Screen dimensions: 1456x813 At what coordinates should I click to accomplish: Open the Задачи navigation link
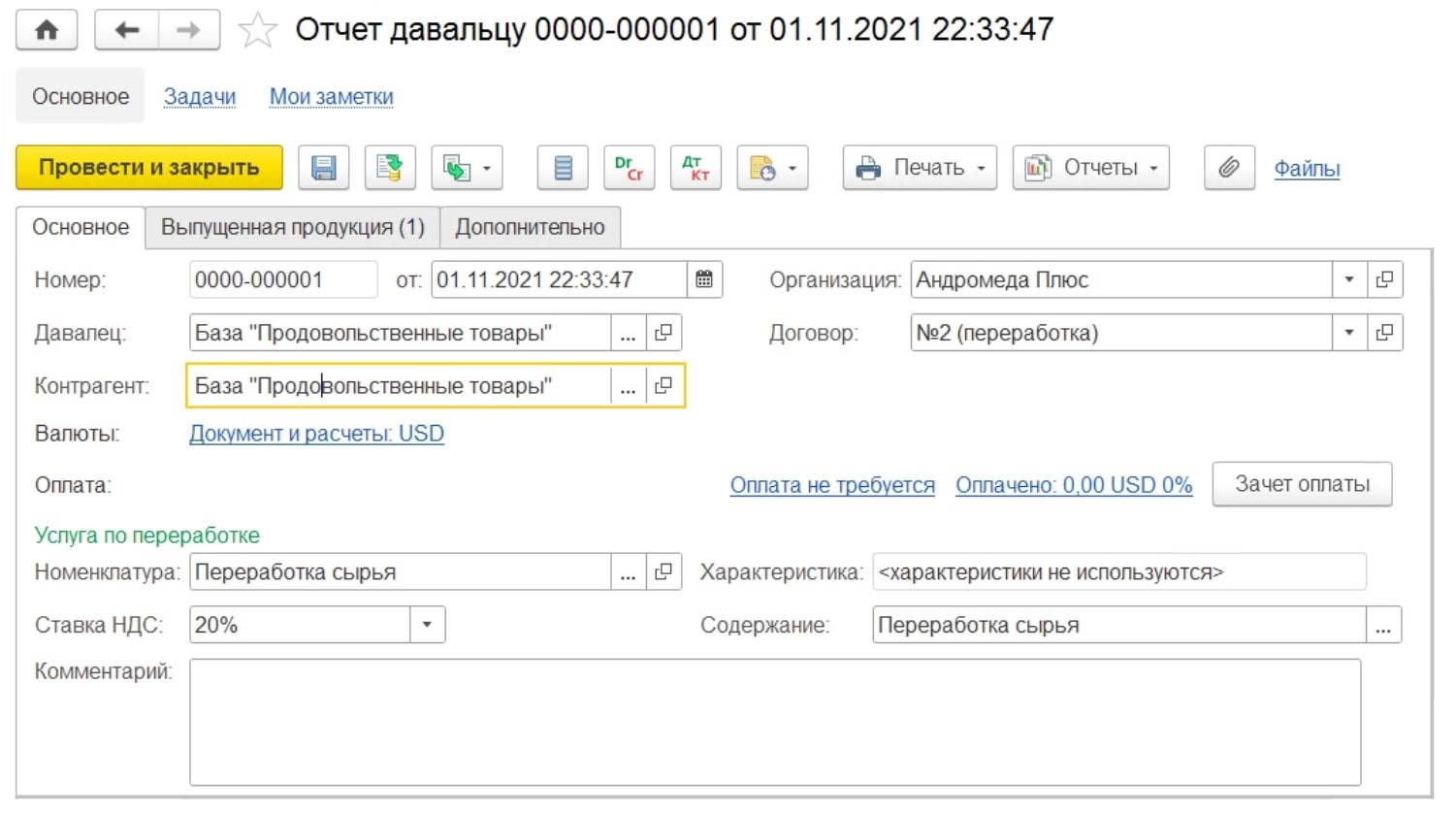[x=200, y=96]
